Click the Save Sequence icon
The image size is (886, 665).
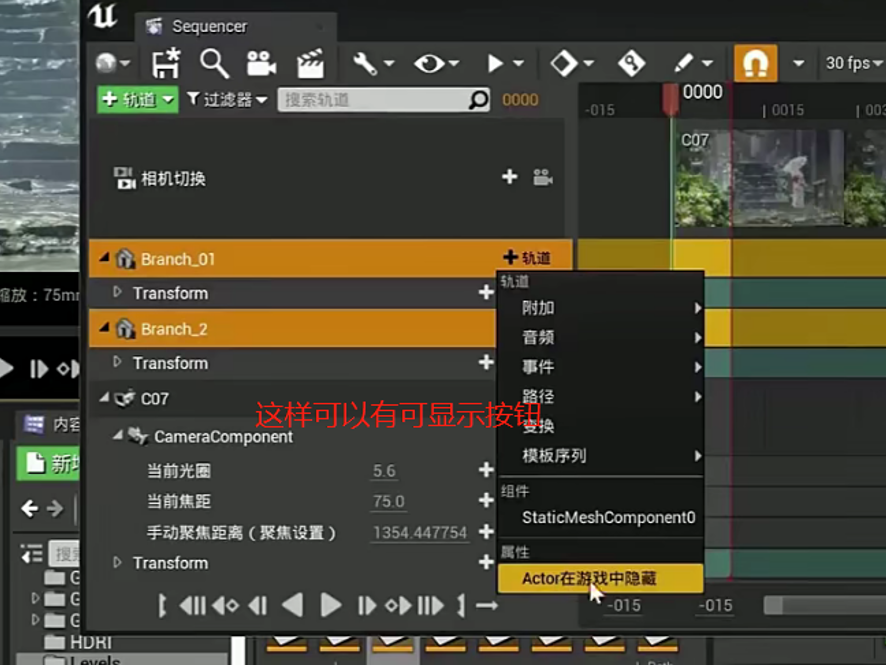[166, 62]
